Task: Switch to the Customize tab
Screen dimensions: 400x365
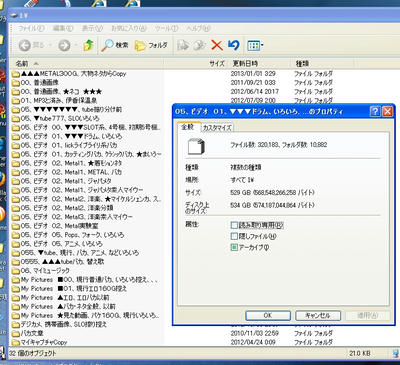Action: tap(217, 127)
